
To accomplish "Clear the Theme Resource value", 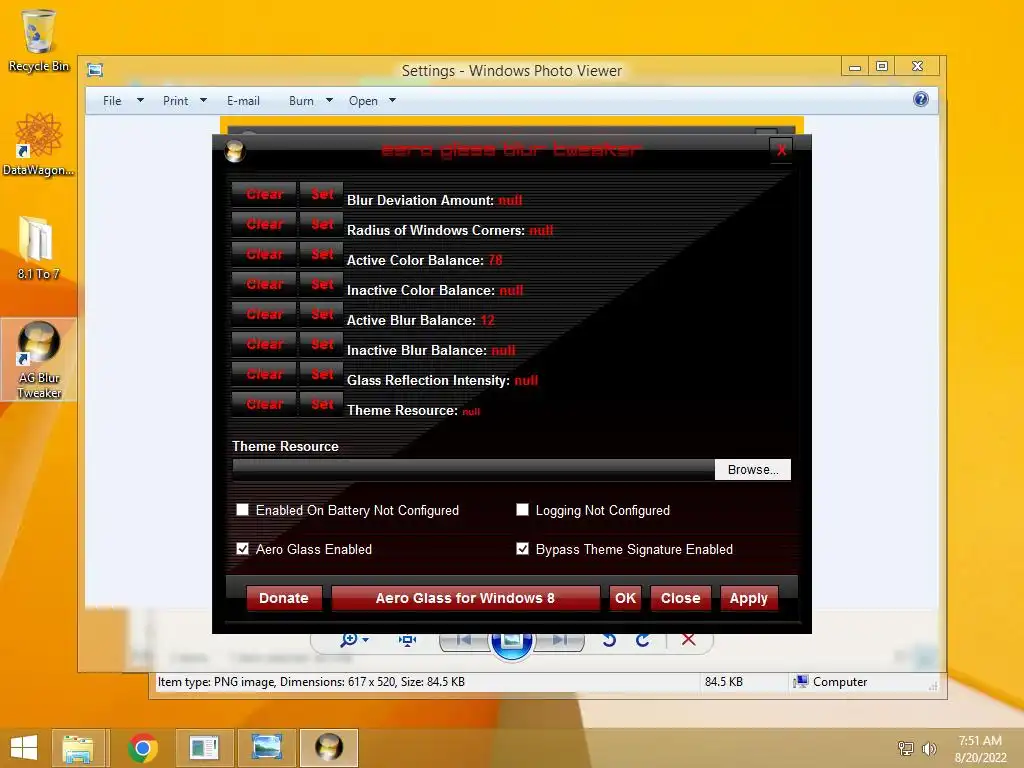I will [264, 404].
